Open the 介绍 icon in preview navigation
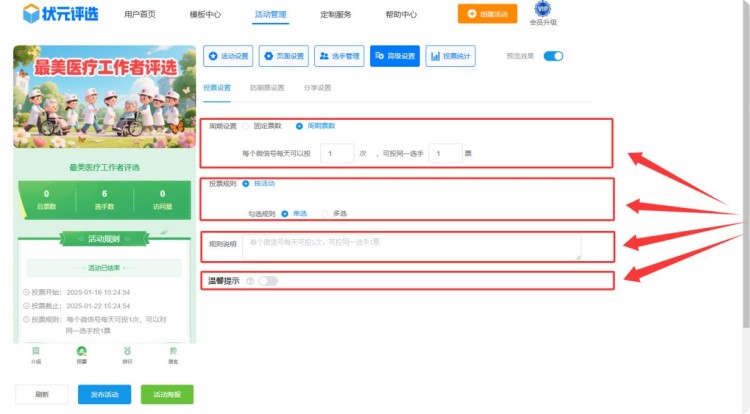 tap(36, 352)
